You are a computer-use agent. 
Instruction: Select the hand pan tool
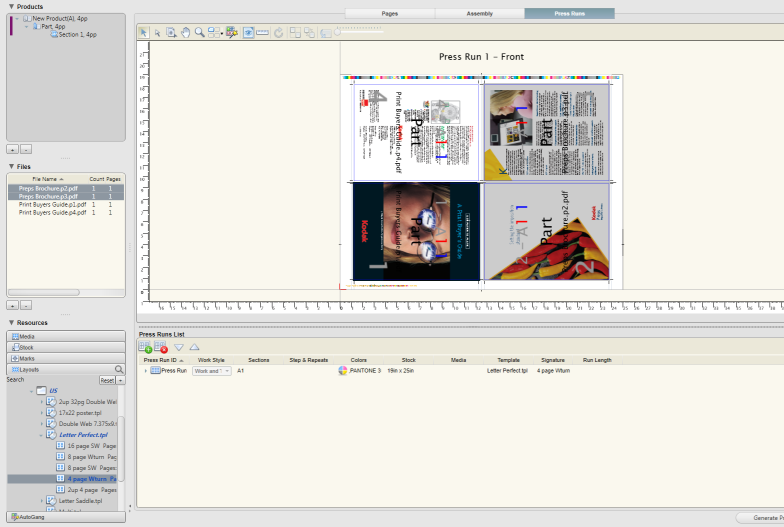point(186,32)
